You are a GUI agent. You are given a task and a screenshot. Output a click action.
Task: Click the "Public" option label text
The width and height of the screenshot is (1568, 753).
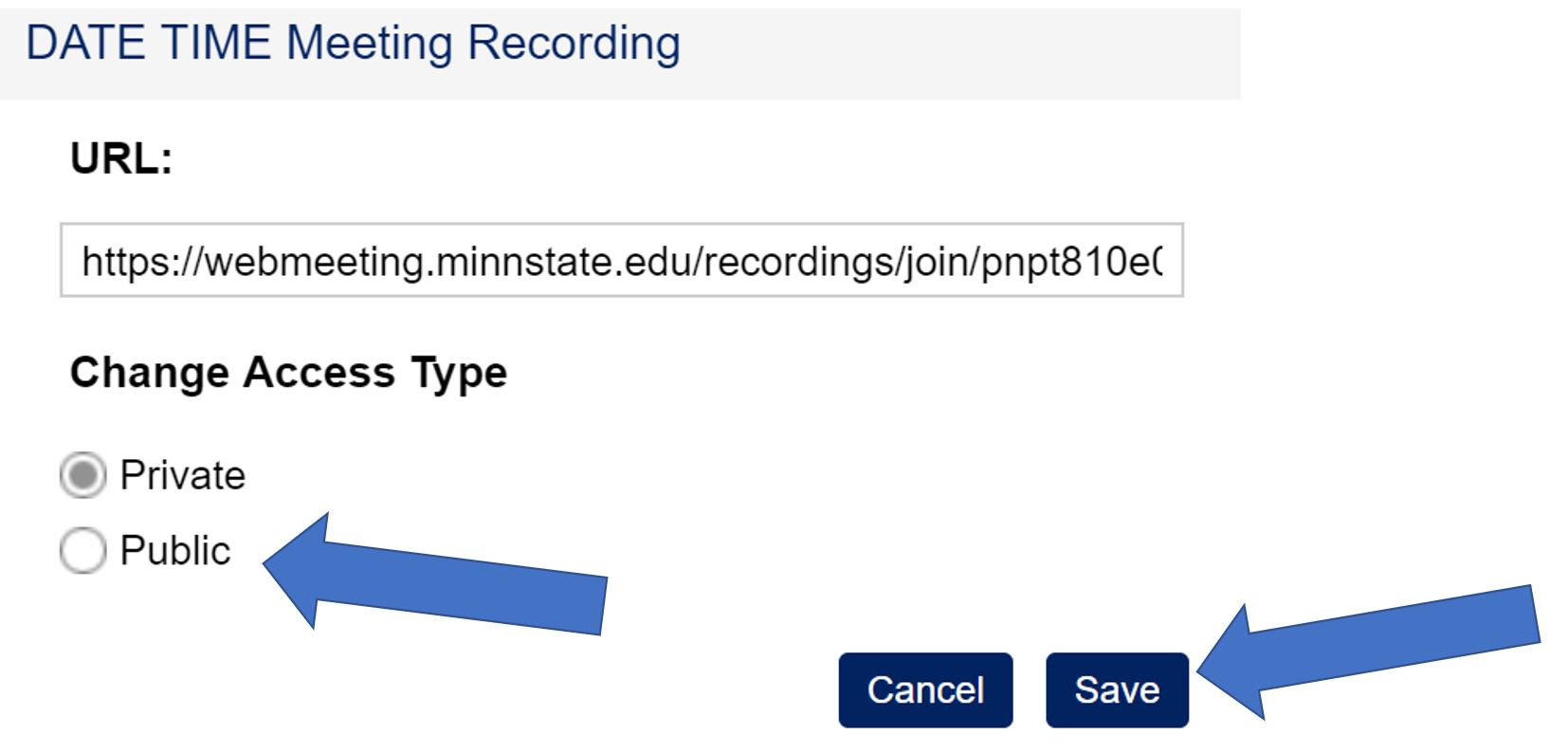(175, 551)
